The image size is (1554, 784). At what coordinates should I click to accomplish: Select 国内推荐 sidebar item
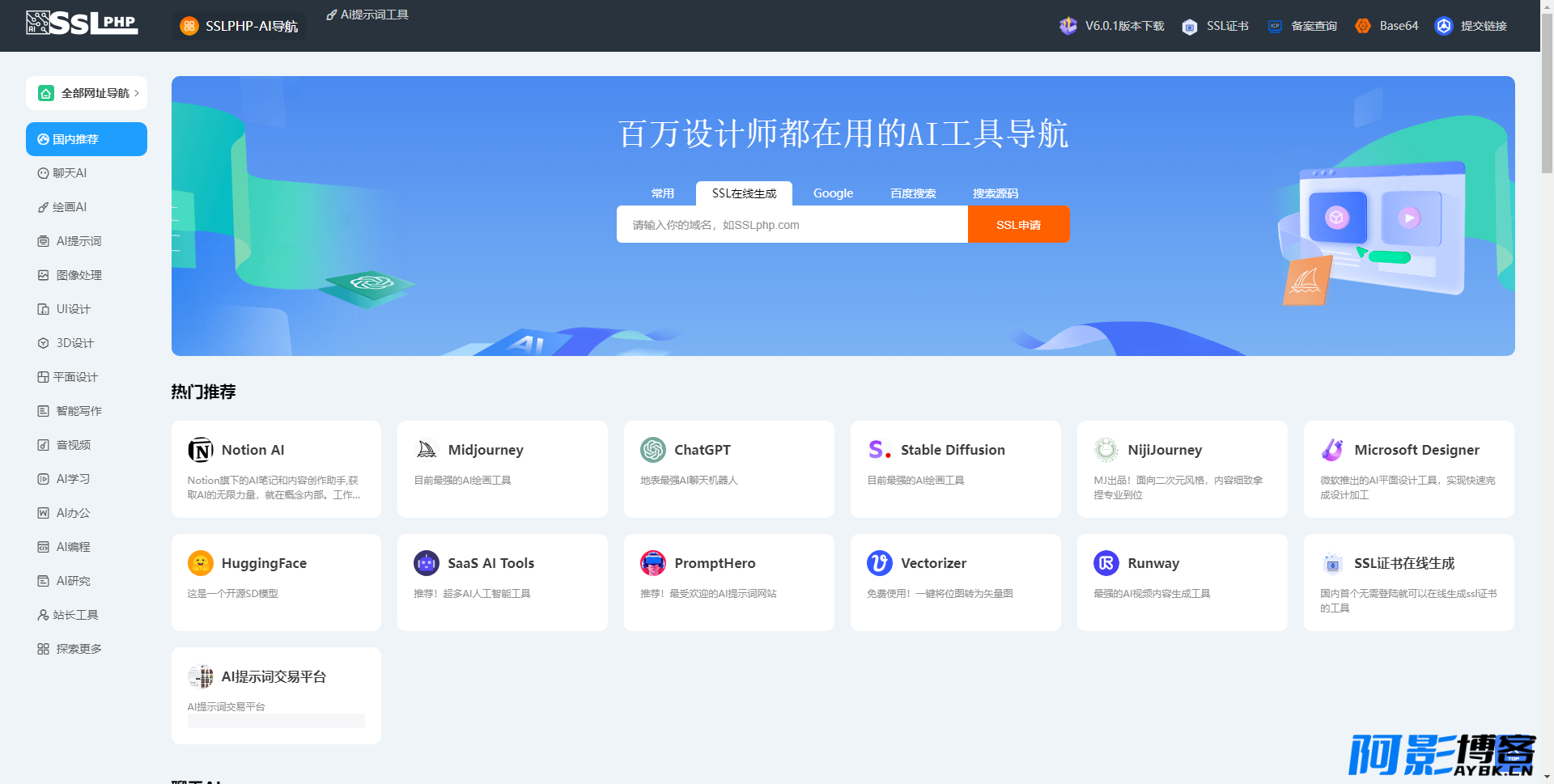coord(87,139)
